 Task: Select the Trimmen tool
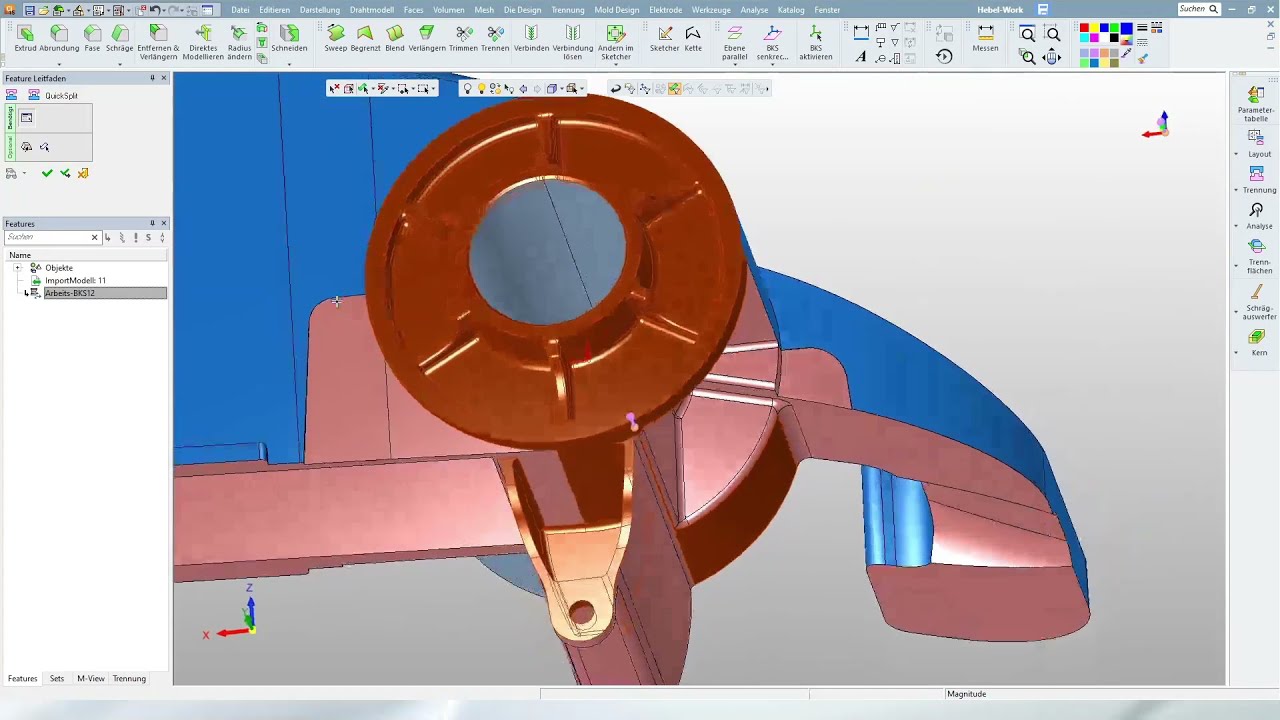click(x=463, y=39)
